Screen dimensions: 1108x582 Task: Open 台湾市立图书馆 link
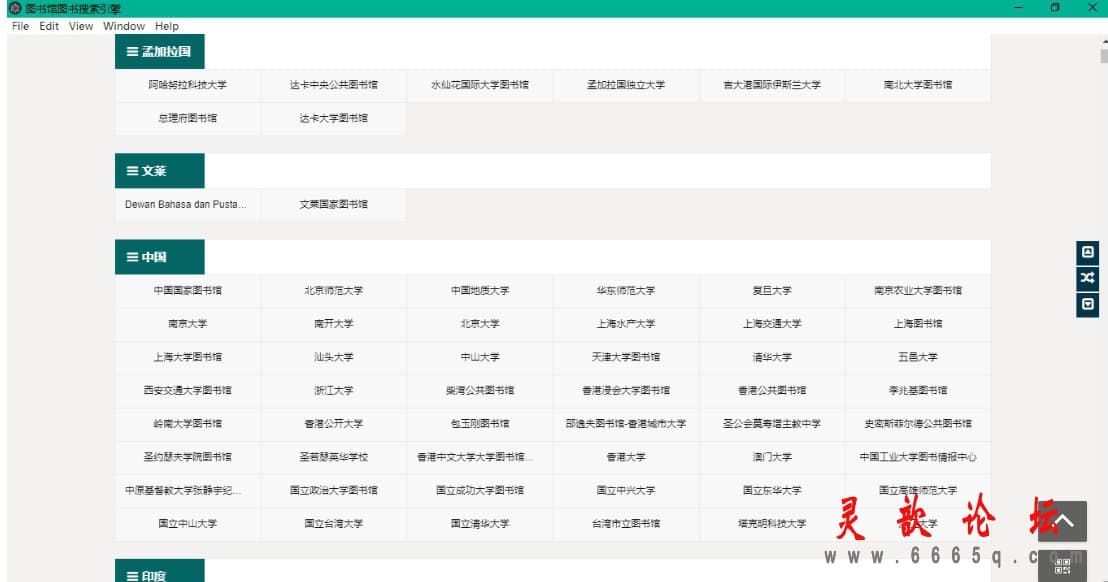point(626,523)
